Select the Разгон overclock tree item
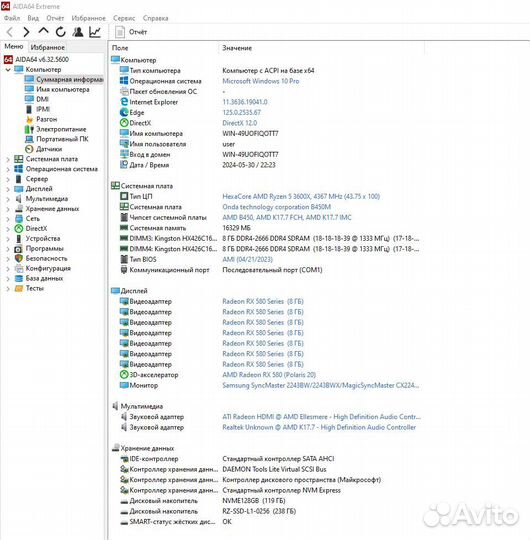This screenshot has width=530, height=540. tap(46, 119)
